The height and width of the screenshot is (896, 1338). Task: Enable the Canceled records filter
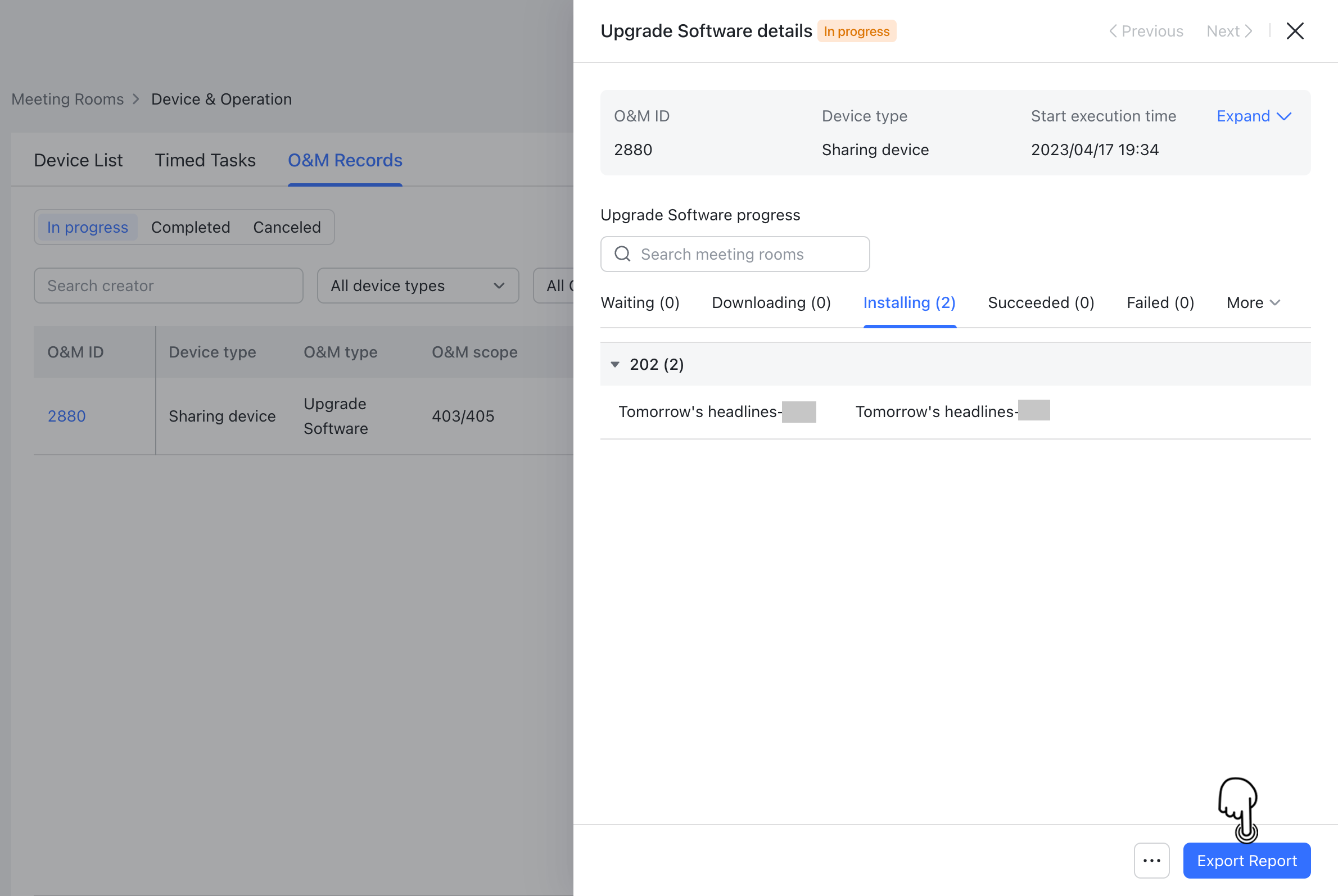tap(286, 227)
